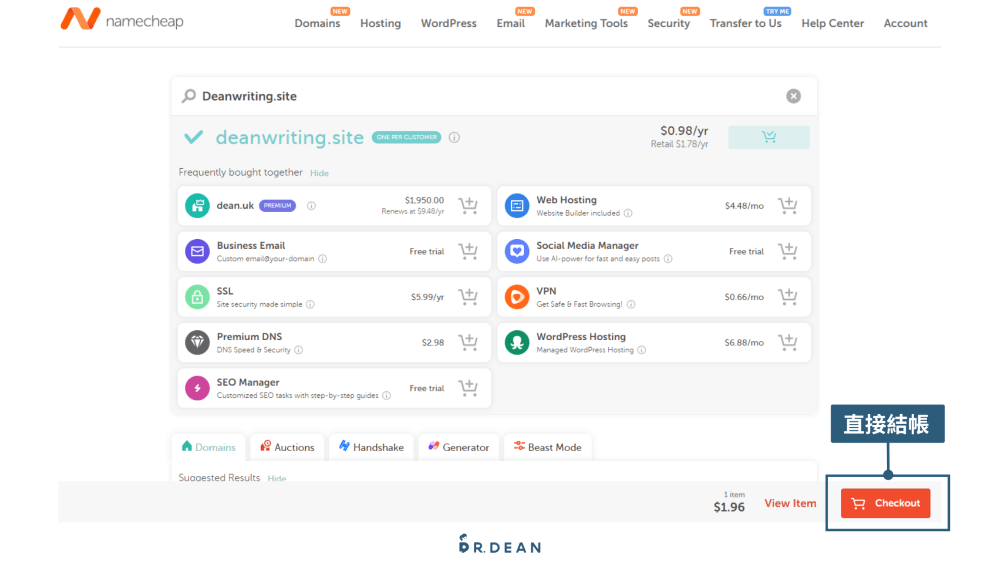Image resolution: width=1000 pixels, height=573 pixels.
Task: Click the WordPress Hosting green icon
Action: click(x=517, y=343)
